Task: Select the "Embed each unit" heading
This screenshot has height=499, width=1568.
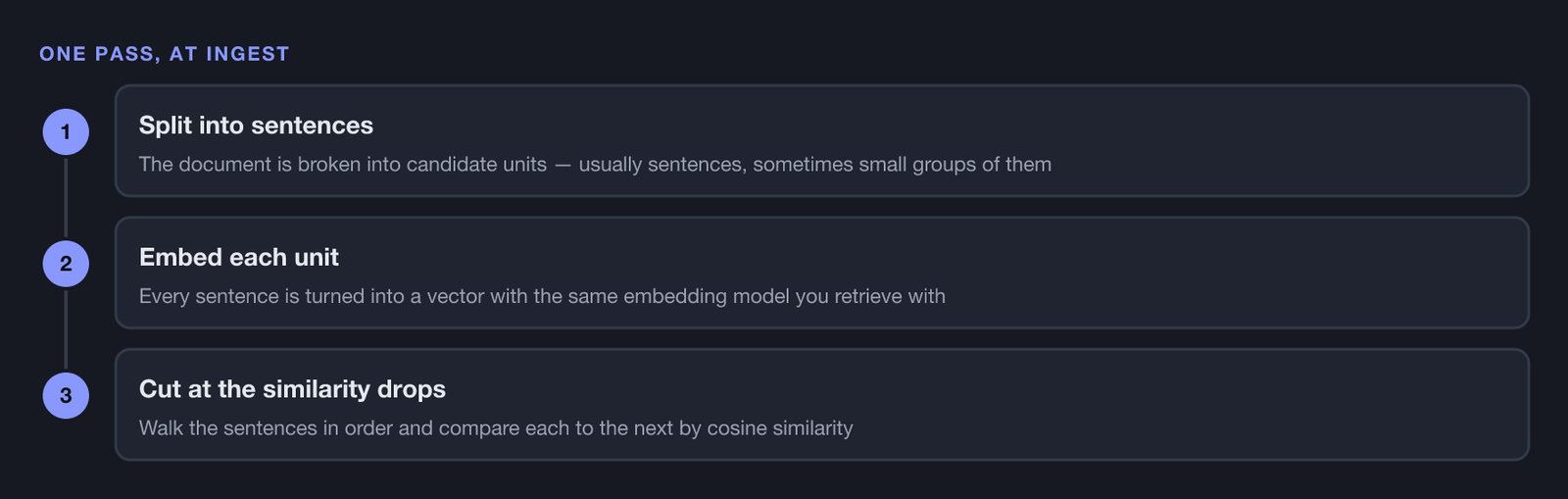Action: 239,257
